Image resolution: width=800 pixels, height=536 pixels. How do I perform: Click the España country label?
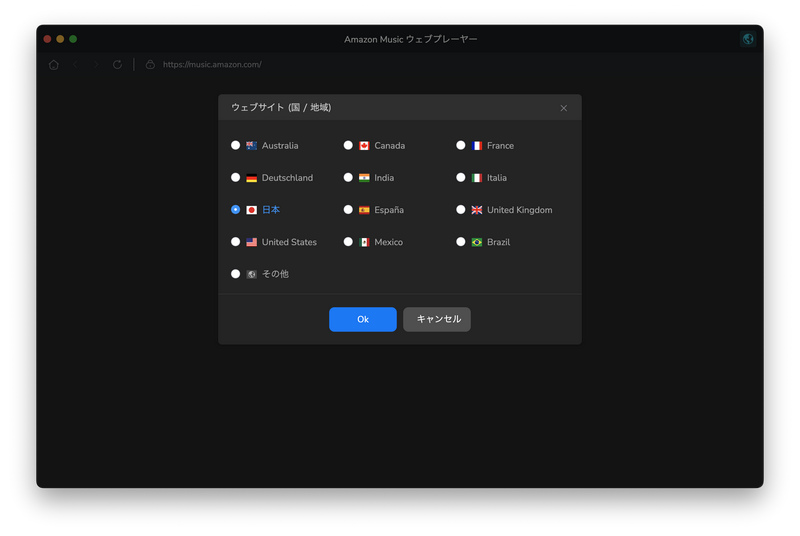coord(389,210)
